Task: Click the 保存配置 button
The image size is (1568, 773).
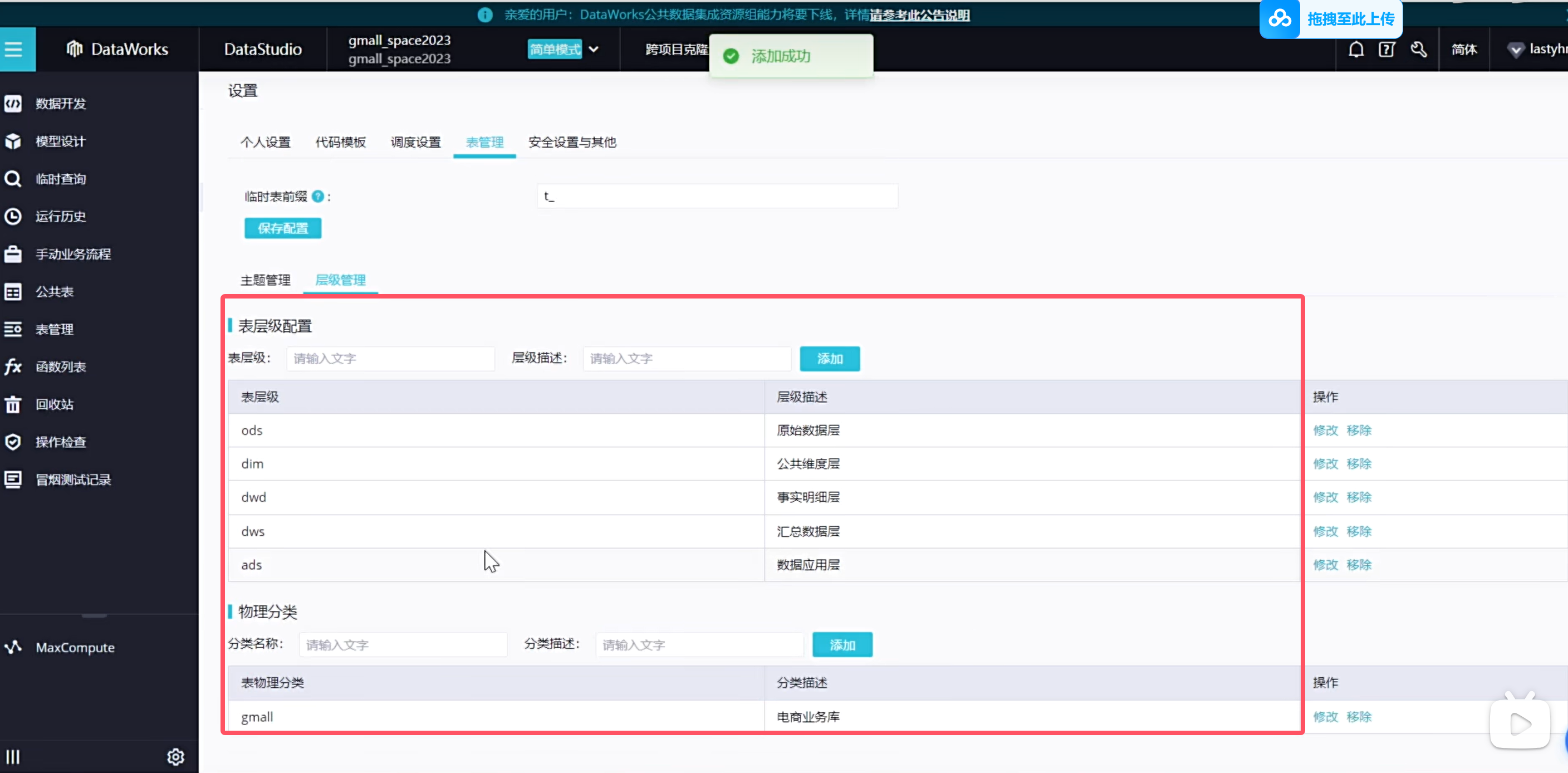Action: (283, 228)
